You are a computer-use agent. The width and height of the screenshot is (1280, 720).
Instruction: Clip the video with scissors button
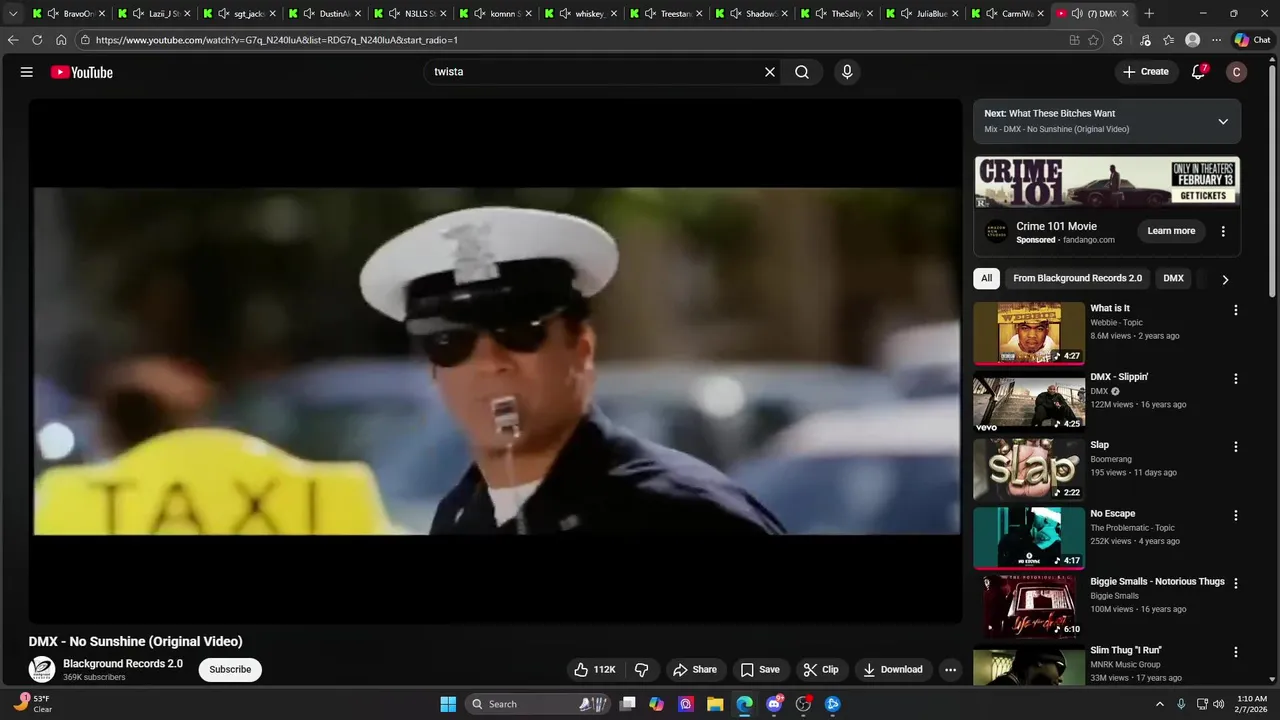coord(821,670)
